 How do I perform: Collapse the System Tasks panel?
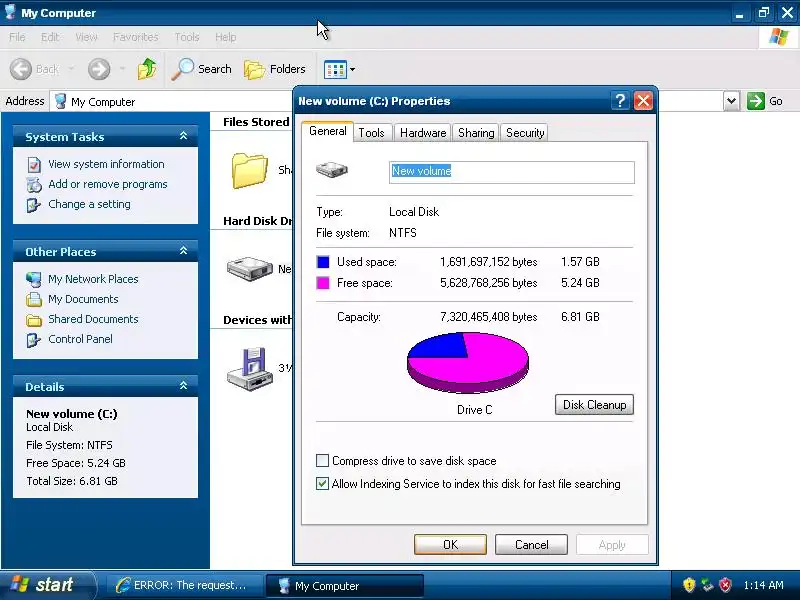tap(183, 136)
